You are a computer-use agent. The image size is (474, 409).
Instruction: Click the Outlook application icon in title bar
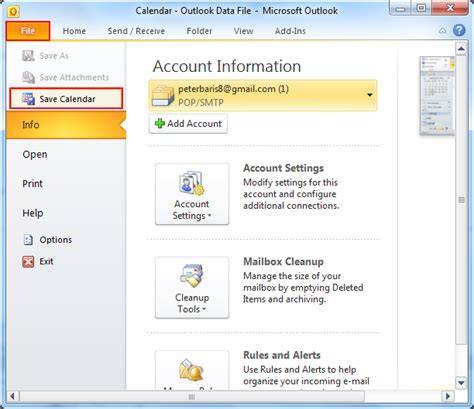coord(13,11)
